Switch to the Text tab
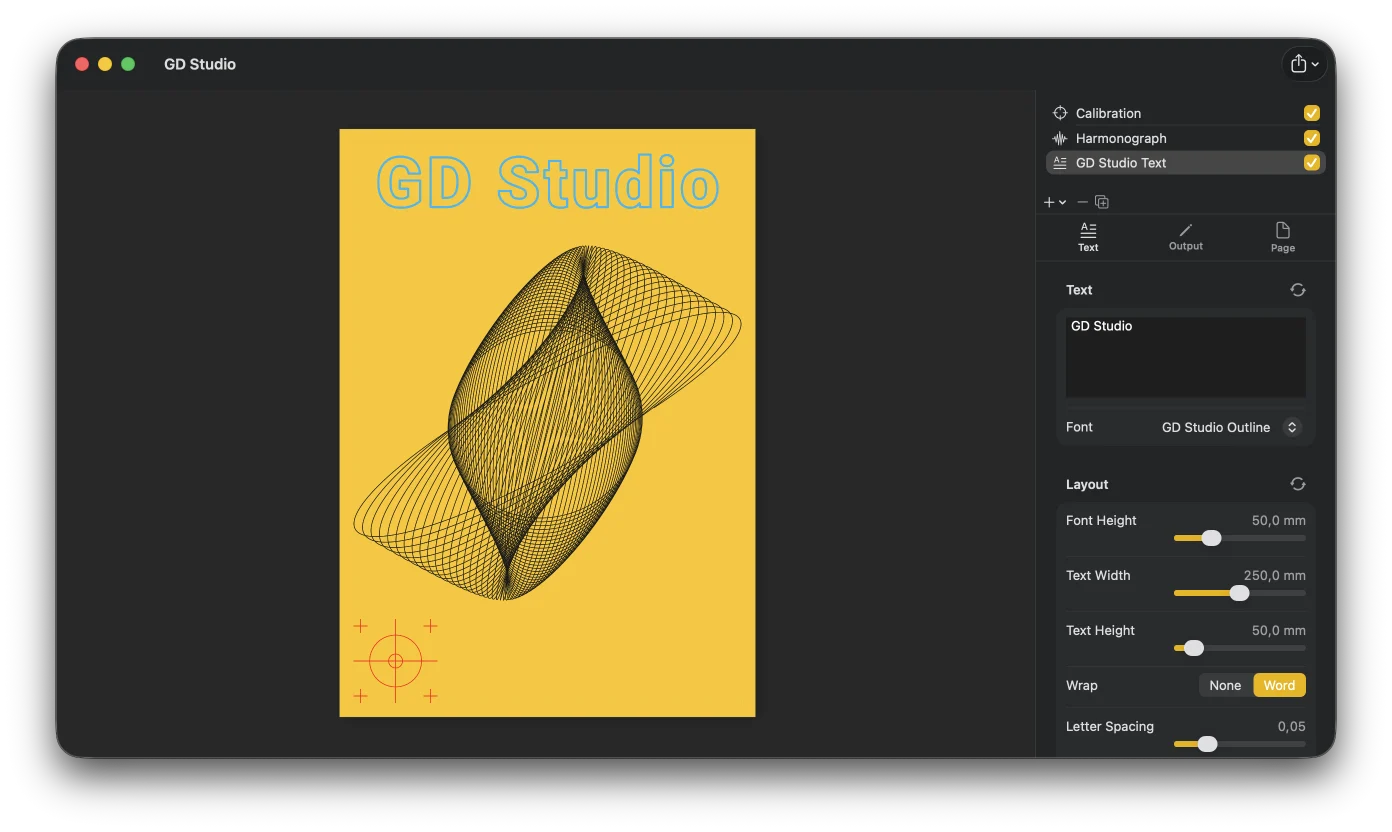Image resolution: width=1392 pixels, height=832 pixels. (x=1088, y=237)
